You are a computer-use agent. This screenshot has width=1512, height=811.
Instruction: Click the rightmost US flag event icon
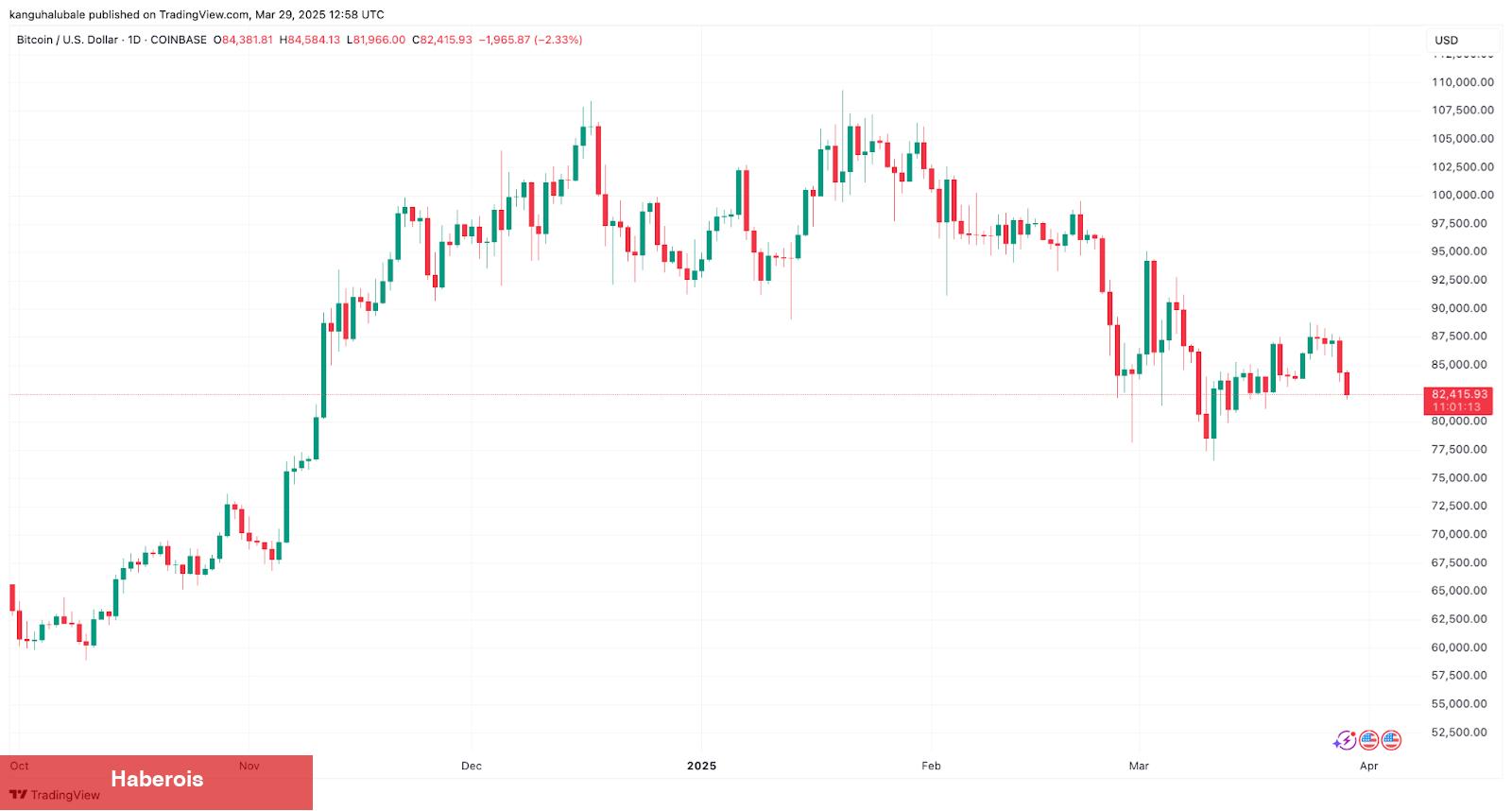[x=1391, y=741]
